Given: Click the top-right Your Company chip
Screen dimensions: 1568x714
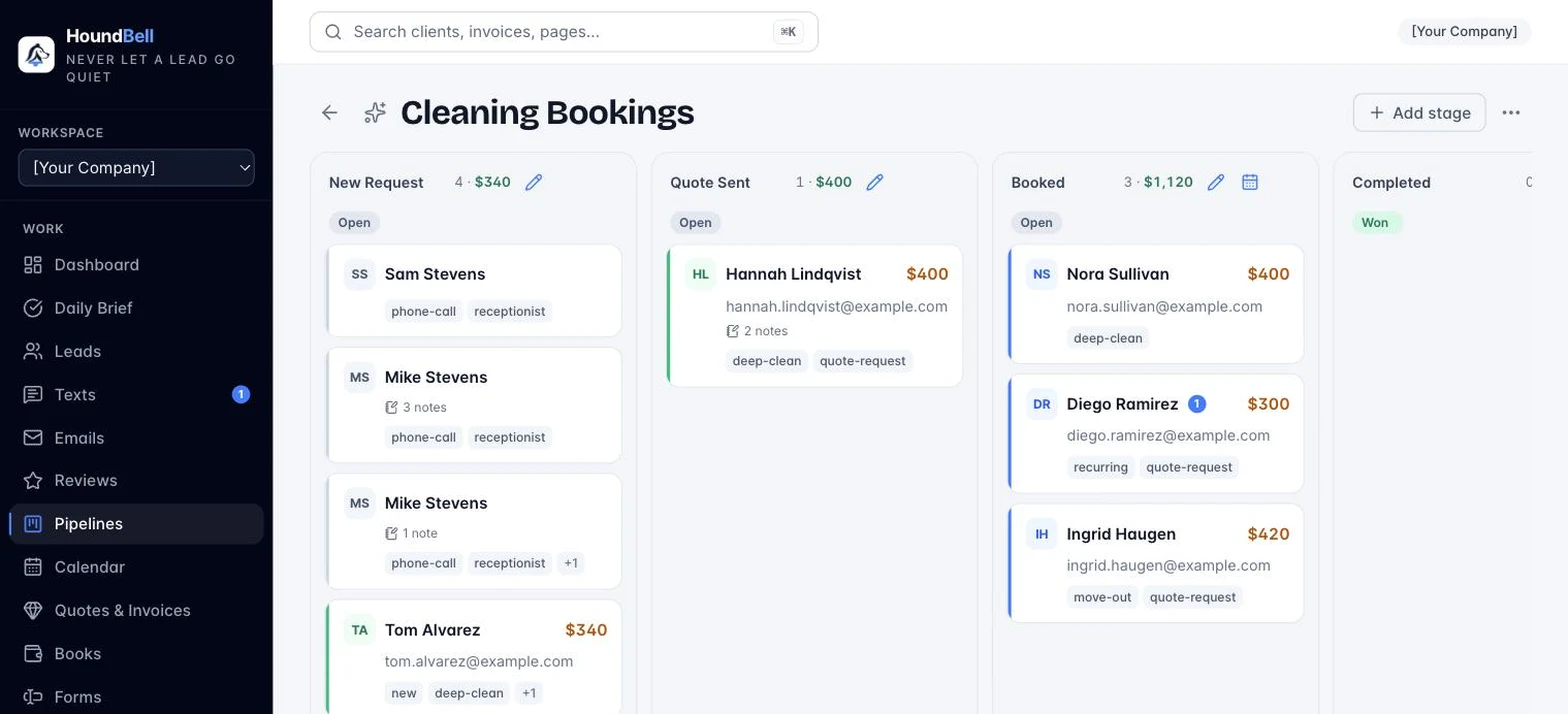Looking at the screenshot, I should [x=1464, y=32].
